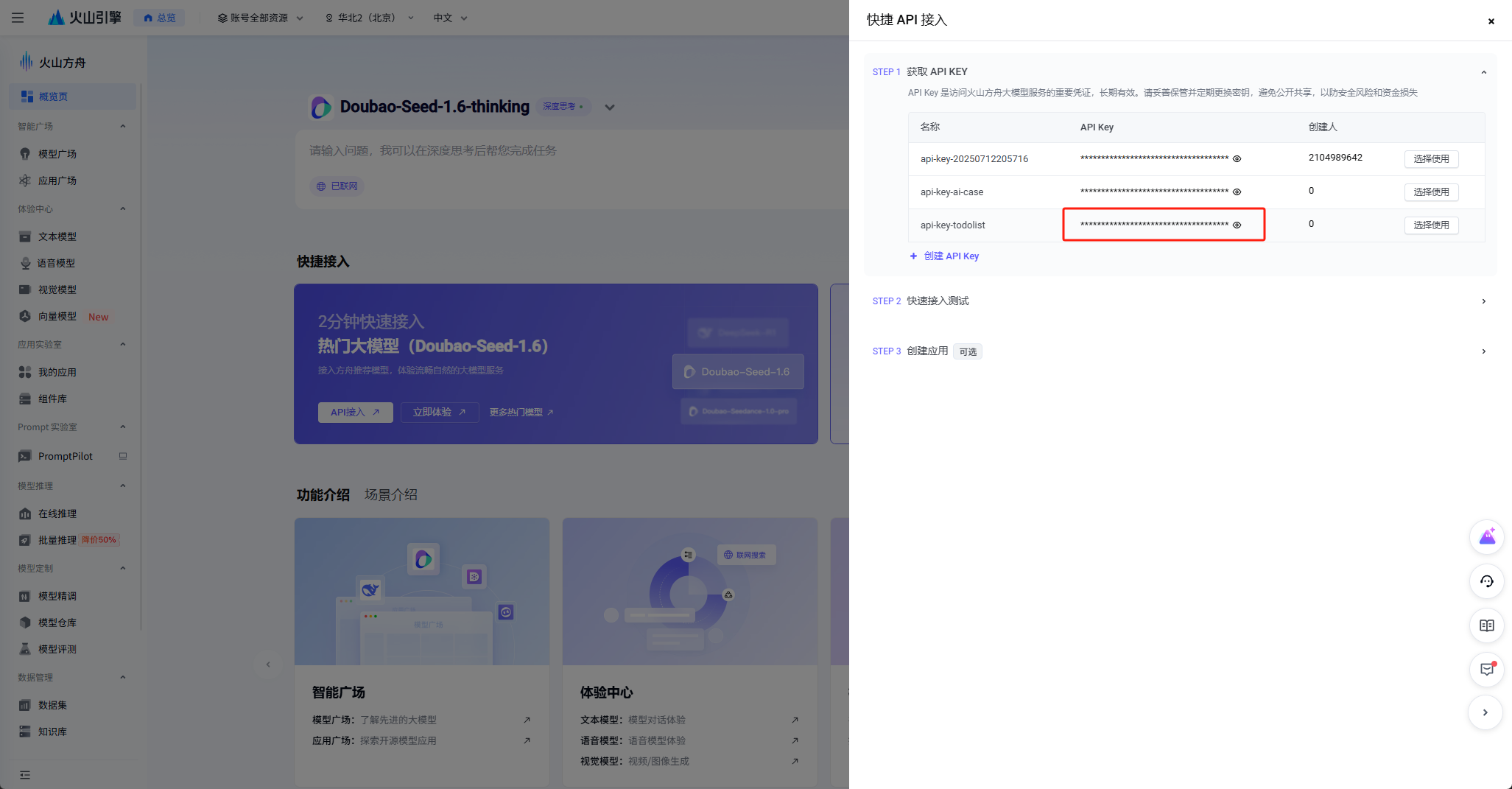Click the carousel previous arrow

(x=268, y=664)
